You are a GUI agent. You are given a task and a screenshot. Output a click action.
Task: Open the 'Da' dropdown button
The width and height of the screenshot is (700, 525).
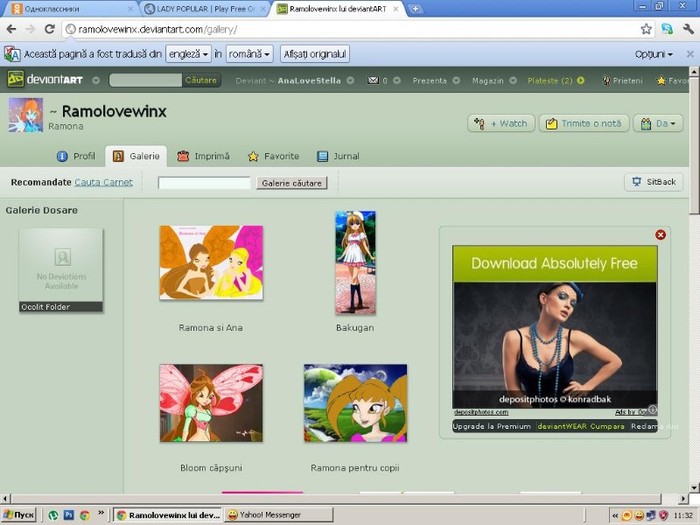click(657, 123)
